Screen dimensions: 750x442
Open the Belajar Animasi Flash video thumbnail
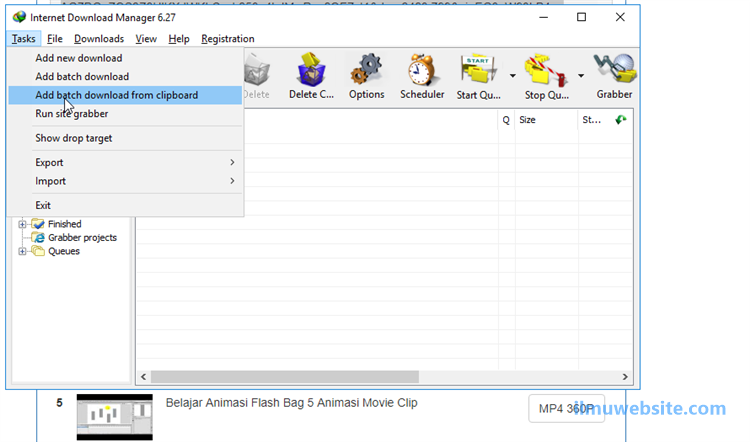pyautogui.click(x=115, y=417)
